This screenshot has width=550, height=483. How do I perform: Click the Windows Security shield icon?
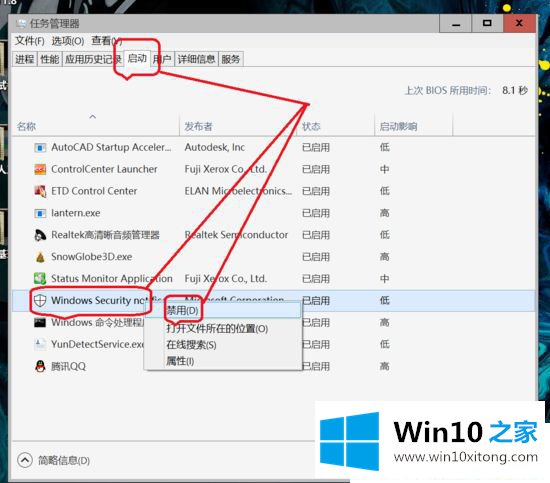click(40, 301)
